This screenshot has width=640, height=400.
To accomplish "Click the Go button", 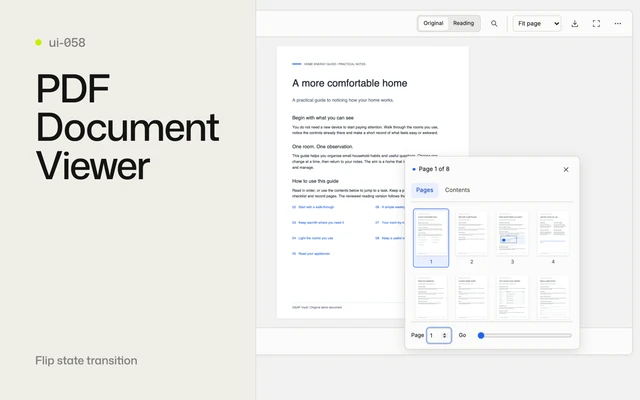I will (x=462, y=335).
